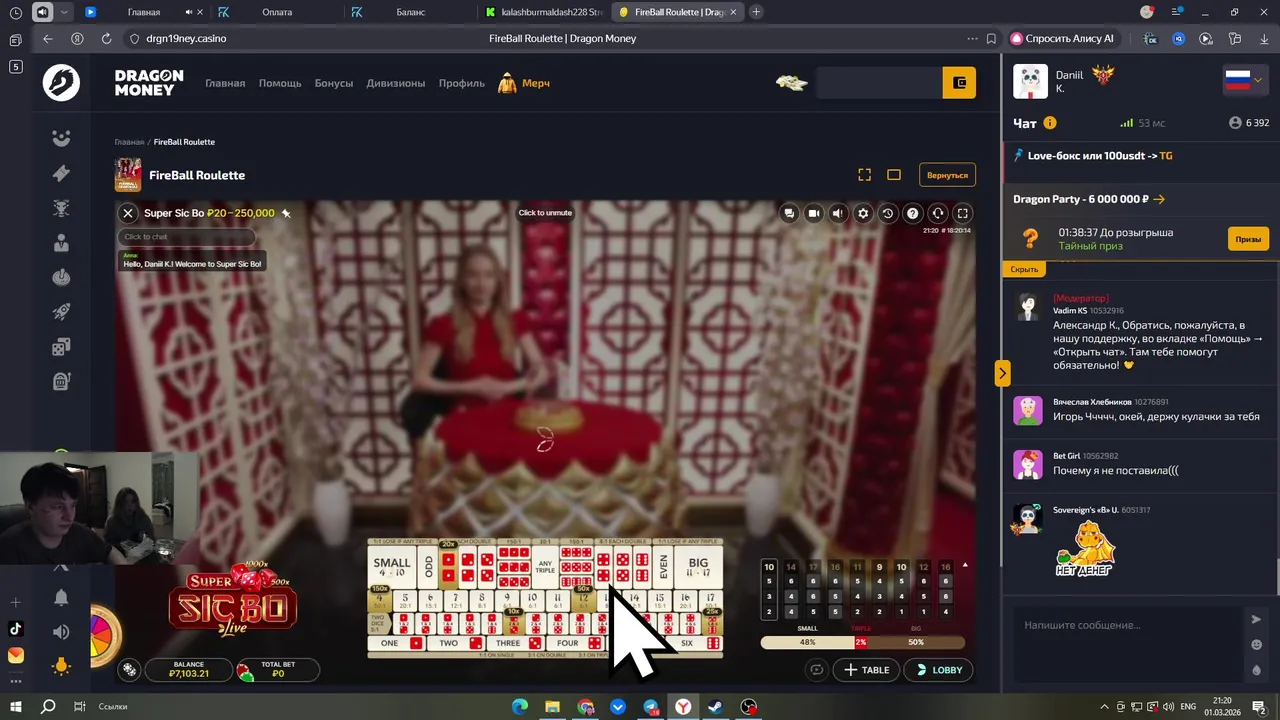Bet on EVEN
The image size is (1280, 720).
point(663,567)
